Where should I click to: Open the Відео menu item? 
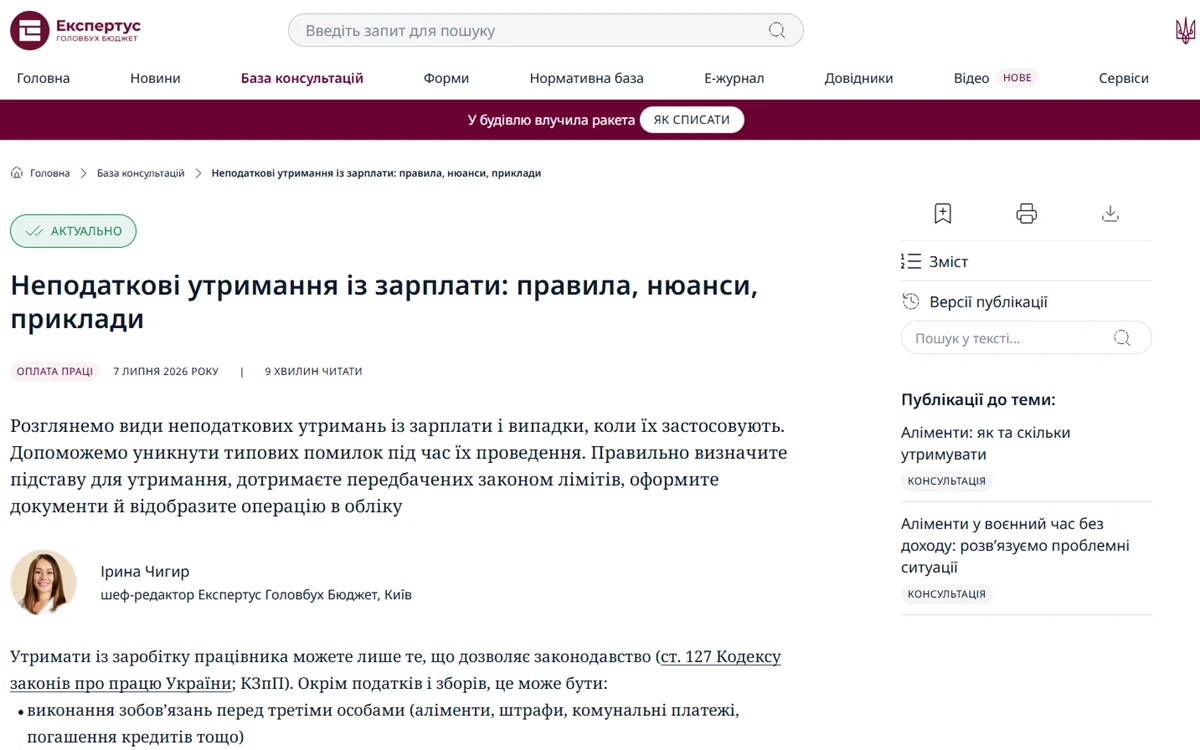point(971,78)
